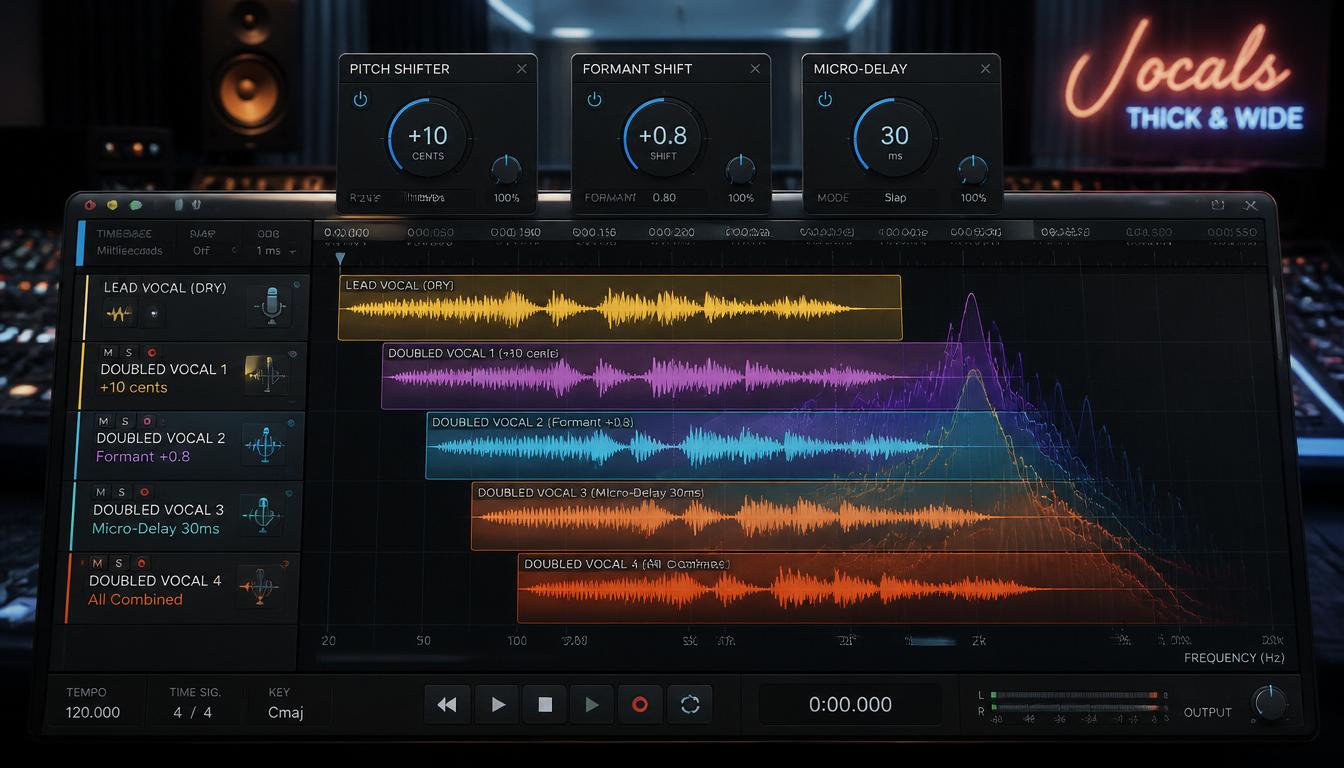Adjust the Output volume knob
This screenshot has width=1344, height=768.
point(1270,703)
